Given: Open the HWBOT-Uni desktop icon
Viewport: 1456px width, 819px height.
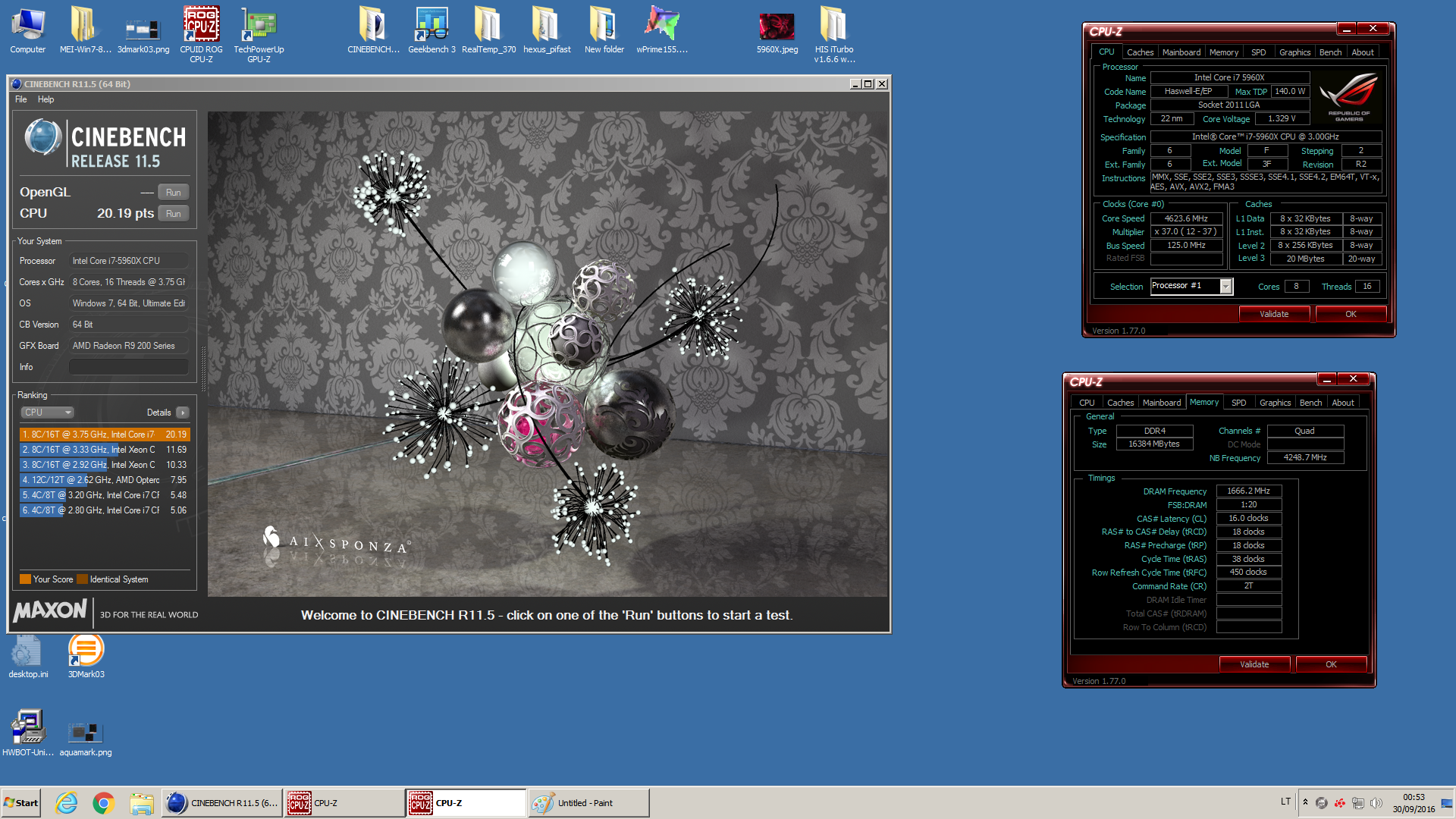Looking at the screenshot, I should point(28,733).
